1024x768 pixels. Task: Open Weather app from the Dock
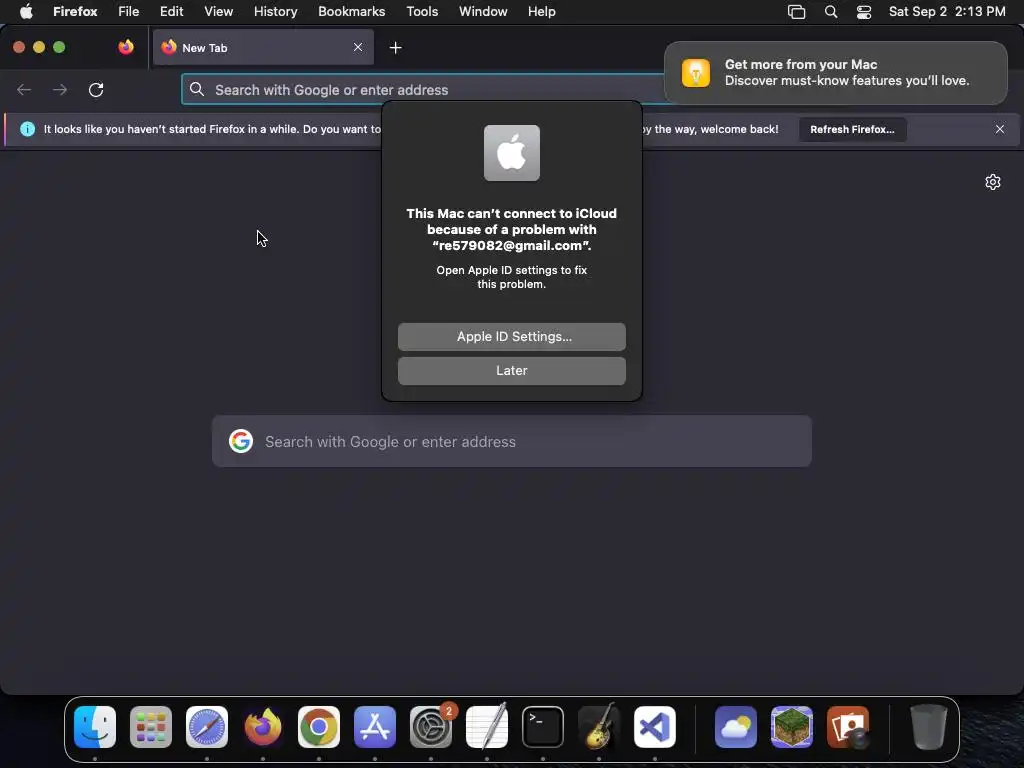tap(736, 727)
